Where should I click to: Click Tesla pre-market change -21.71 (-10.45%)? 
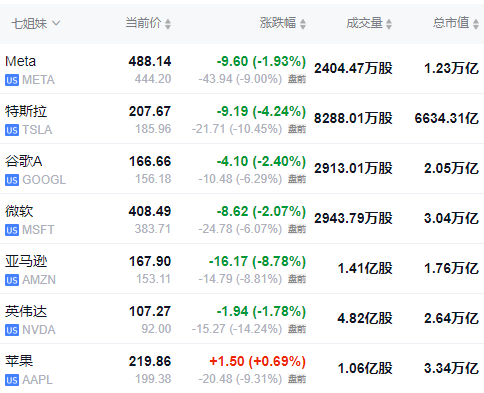(237, 129)
